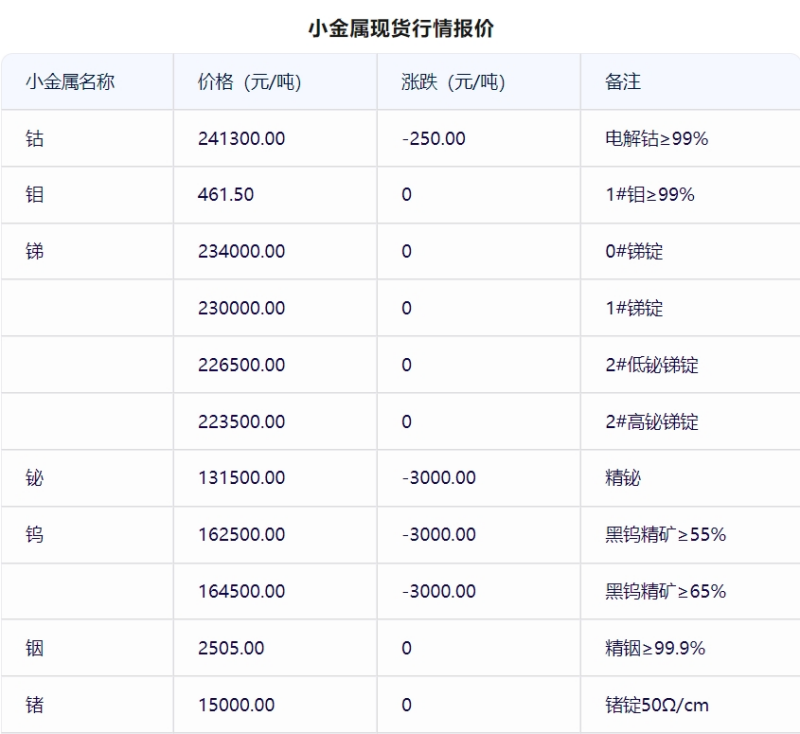Click the 钼 price 461.50

226,194
